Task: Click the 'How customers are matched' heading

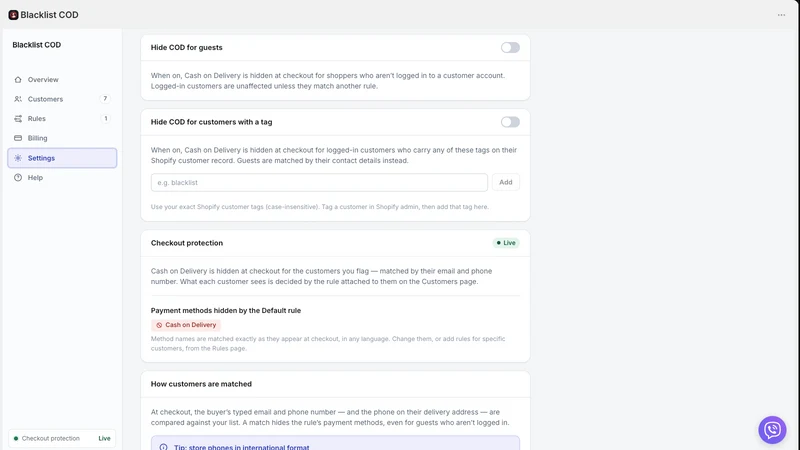Action: tap(201, 384)
